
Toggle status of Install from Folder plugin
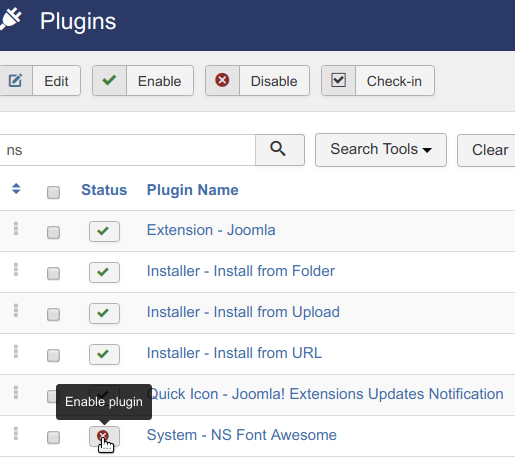104,272
